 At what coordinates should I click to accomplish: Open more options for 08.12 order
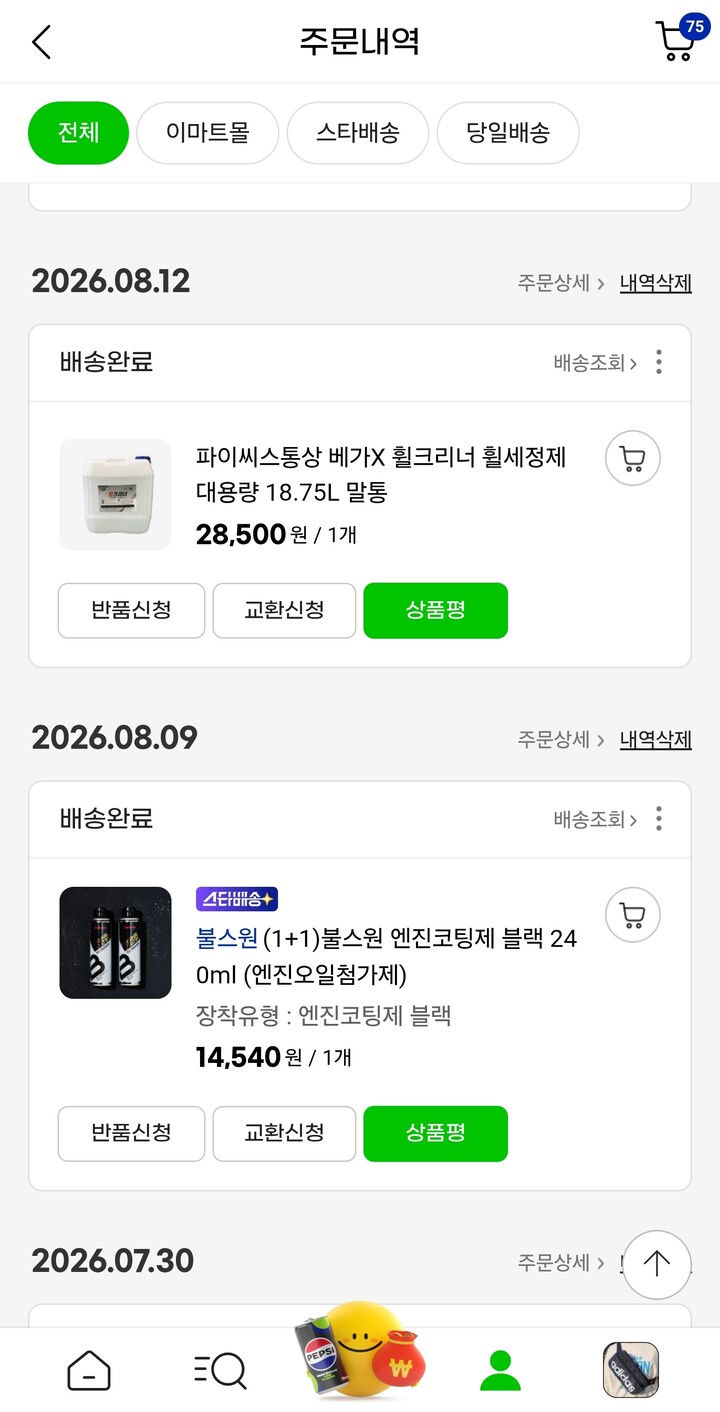coord(658,362)
